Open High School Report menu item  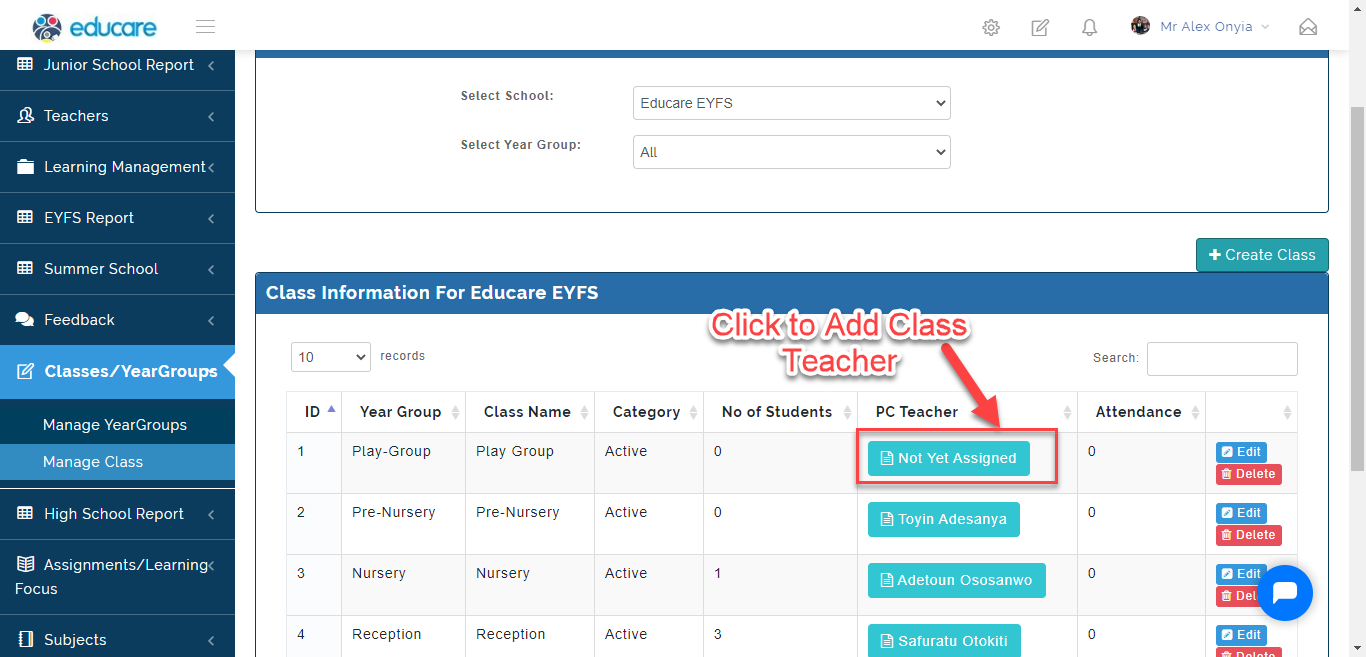[x=117, y=514]
